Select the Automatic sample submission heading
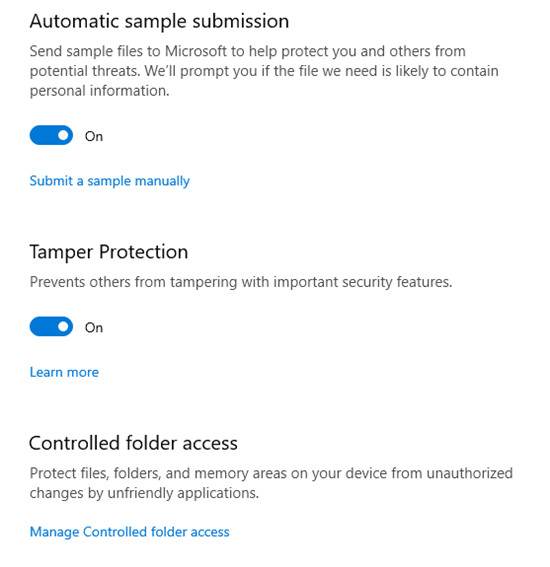 point(159,21)
